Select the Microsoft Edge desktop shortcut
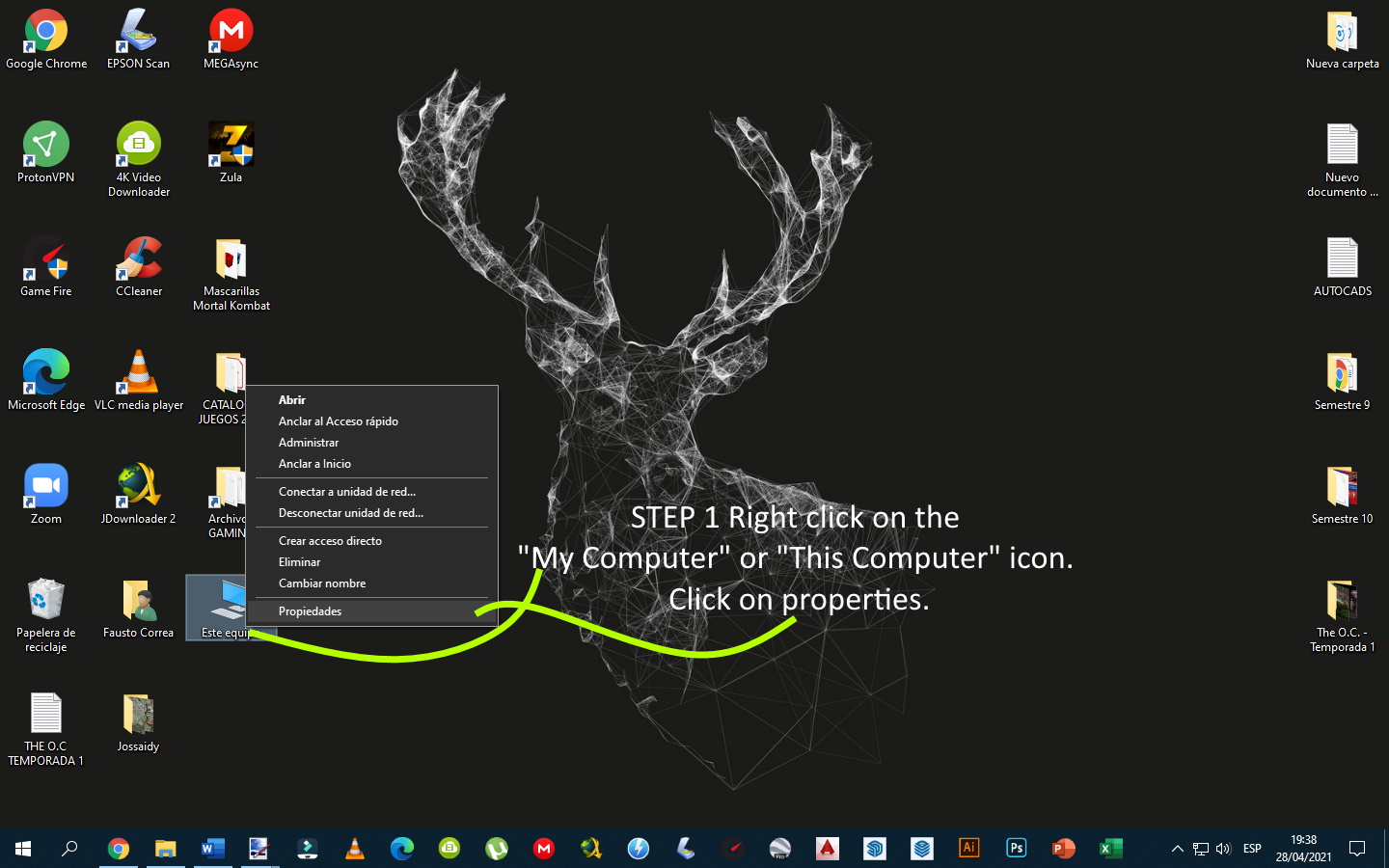1389x868 pixels. pyautogui.click(x=46, y=380)
